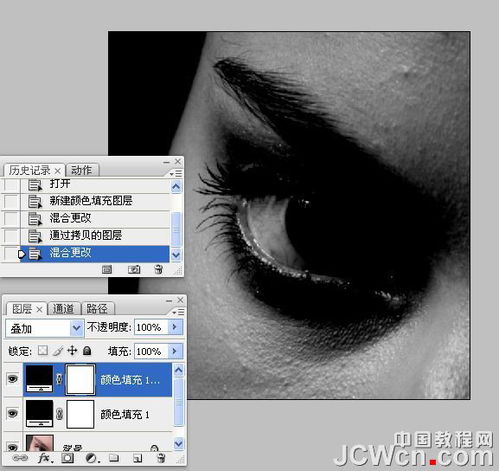Open layer style fx menu
499x471 pixels.
tap(45, 458)
